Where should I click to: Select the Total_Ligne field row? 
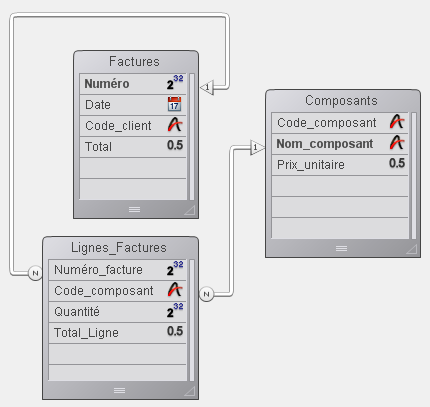(117, 333)
